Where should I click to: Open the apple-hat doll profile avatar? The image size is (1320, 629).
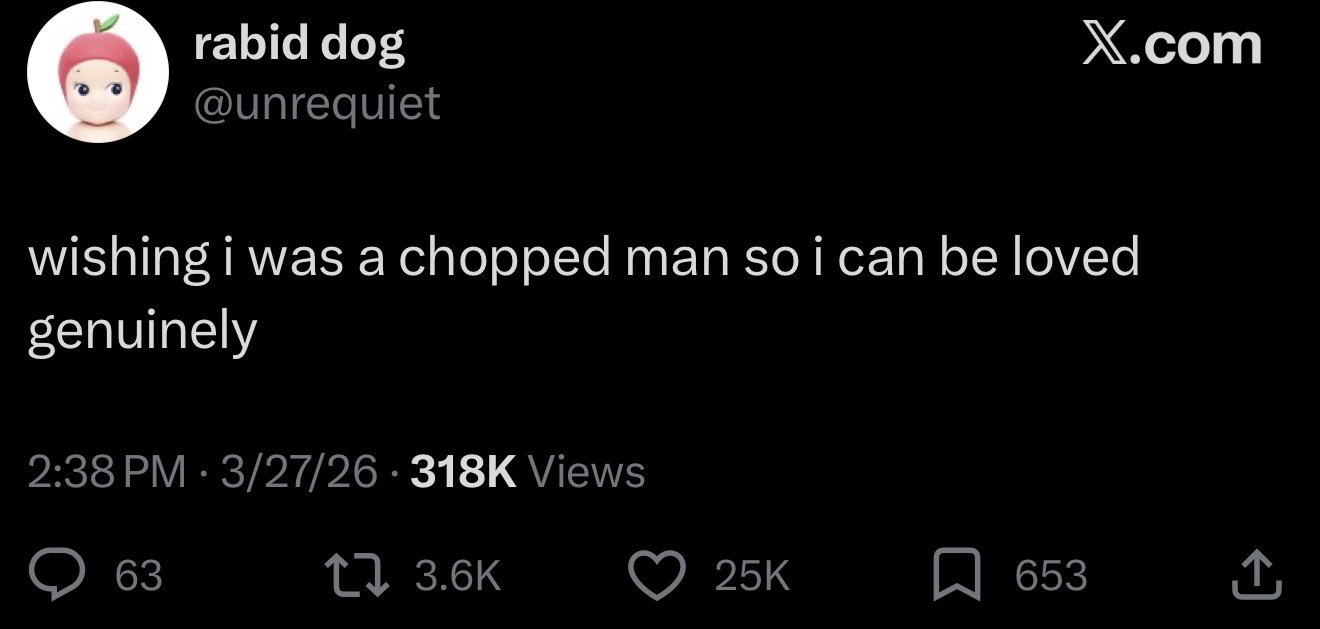(x=98, y=79)
